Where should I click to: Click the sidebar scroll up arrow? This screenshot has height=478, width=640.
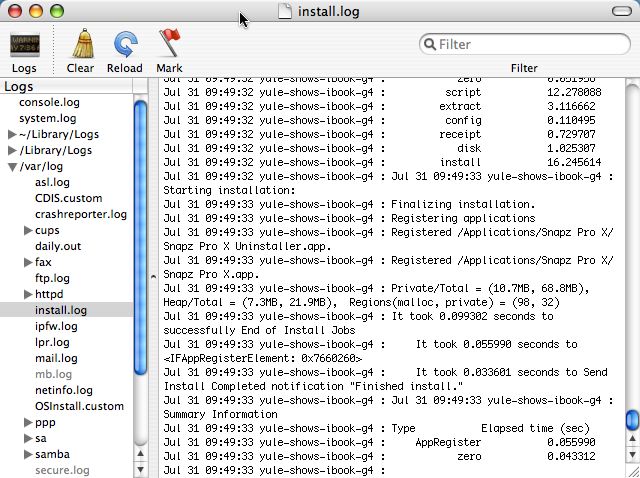(140, 454)
